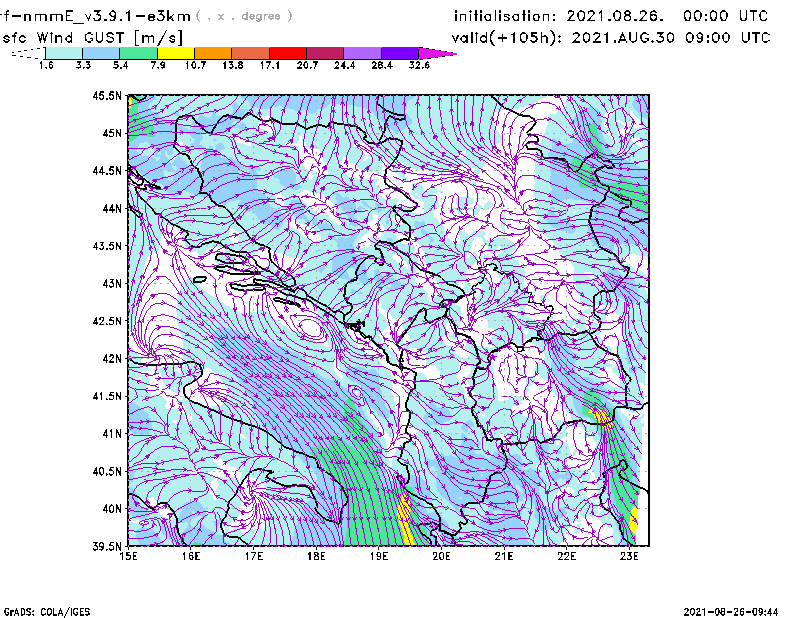Click the 39.5N latitude axis label
Viewport: 800px width, 618px height.
point(107,547)
